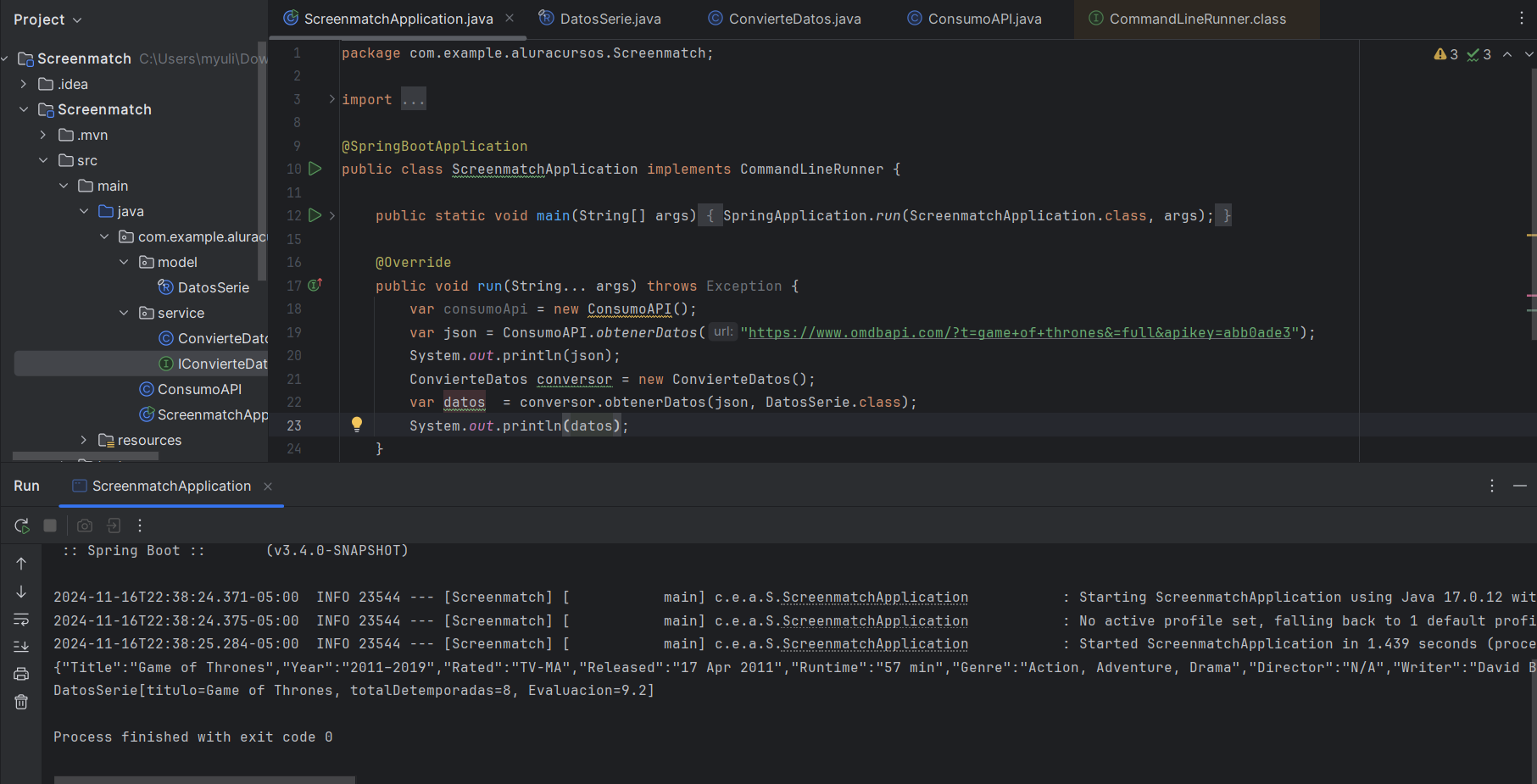Viewport: 1537px width, 784px height.
Task: Click the typo indicator showing 3 checks
Action: (x=1479, y=54)
